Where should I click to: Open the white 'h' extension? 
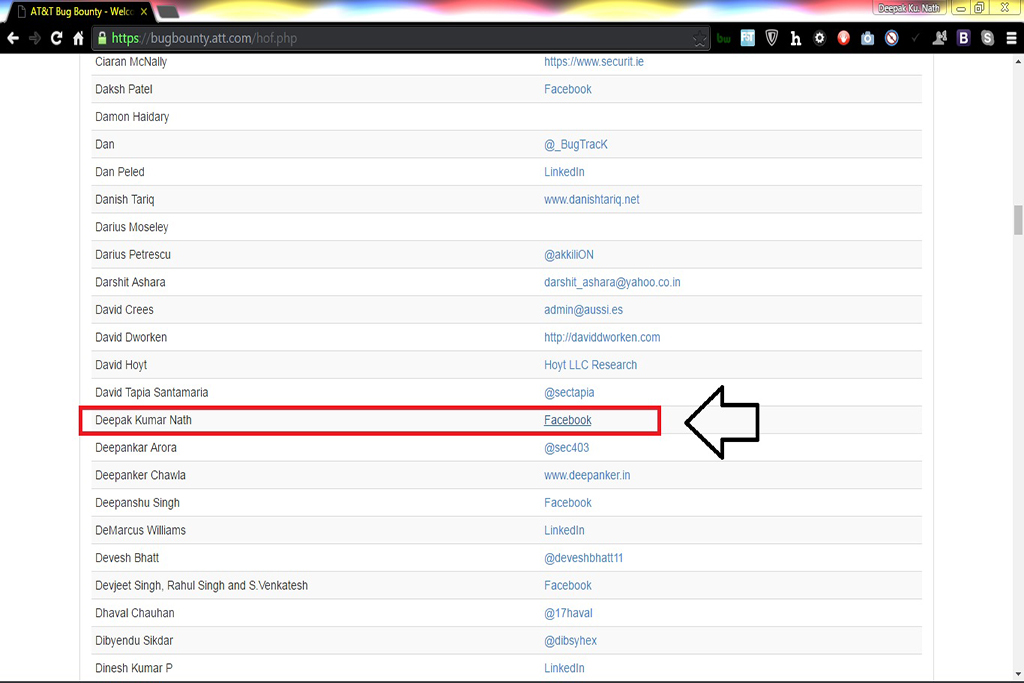[795, 39]
